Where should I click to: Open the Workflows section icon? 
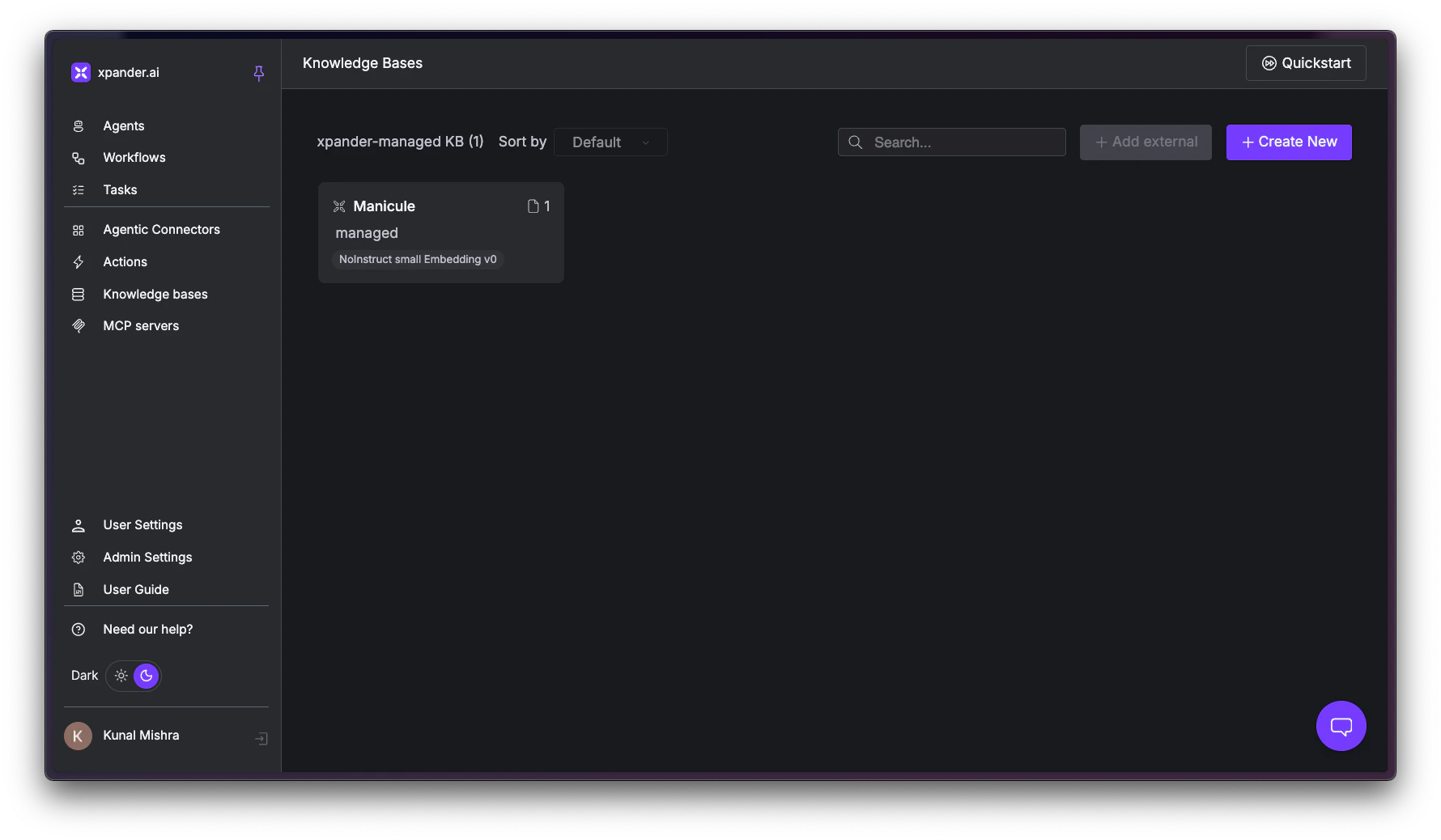(79, 158)
